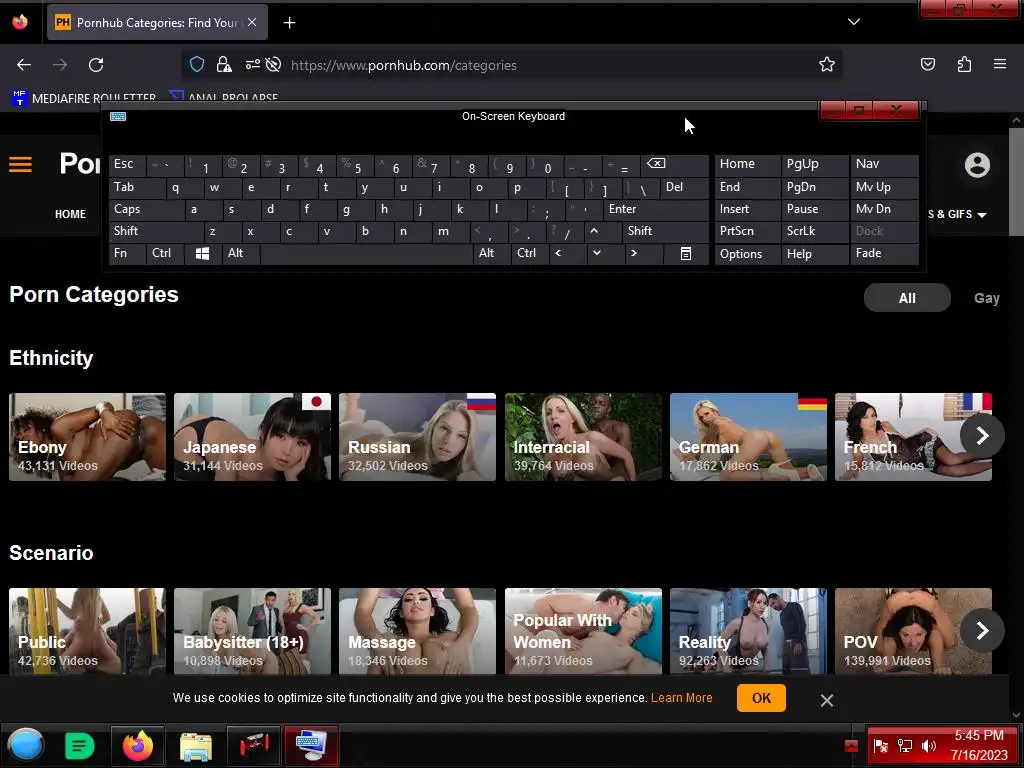Viewport: 1024px width, 768px height.
Task: Click the space bar on the On-Screen Keyboard
Action: (x=366, y=253)
